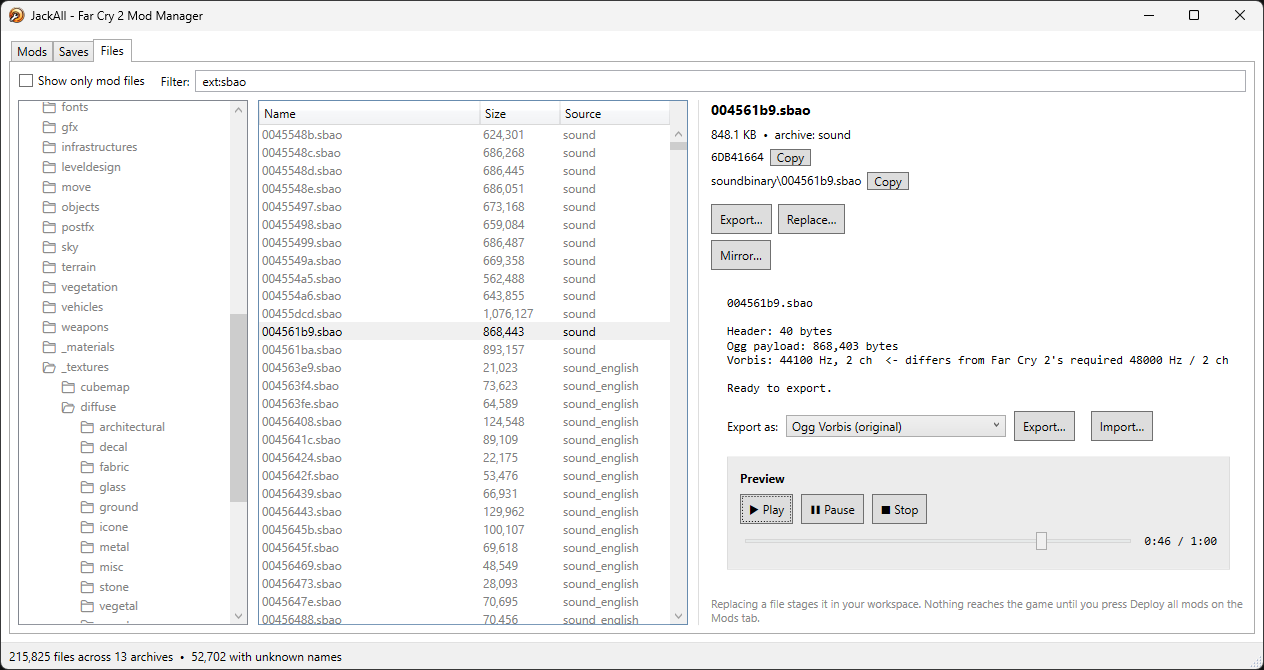Screen dimensions: 1264x670
Task: Select the postfx folder icon
Action: point(49,227)
